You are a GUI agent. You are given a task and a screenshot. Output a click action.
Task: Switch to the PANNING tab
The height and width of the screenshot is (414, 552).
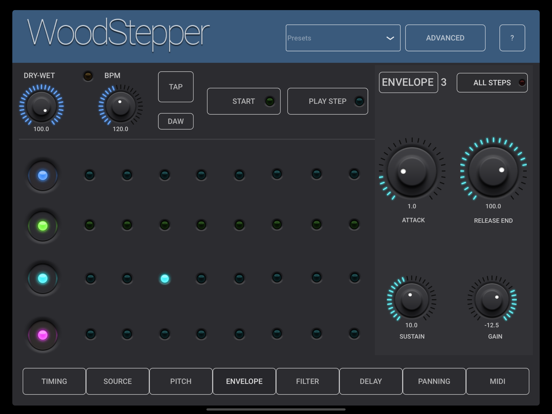tap(434, 381)
